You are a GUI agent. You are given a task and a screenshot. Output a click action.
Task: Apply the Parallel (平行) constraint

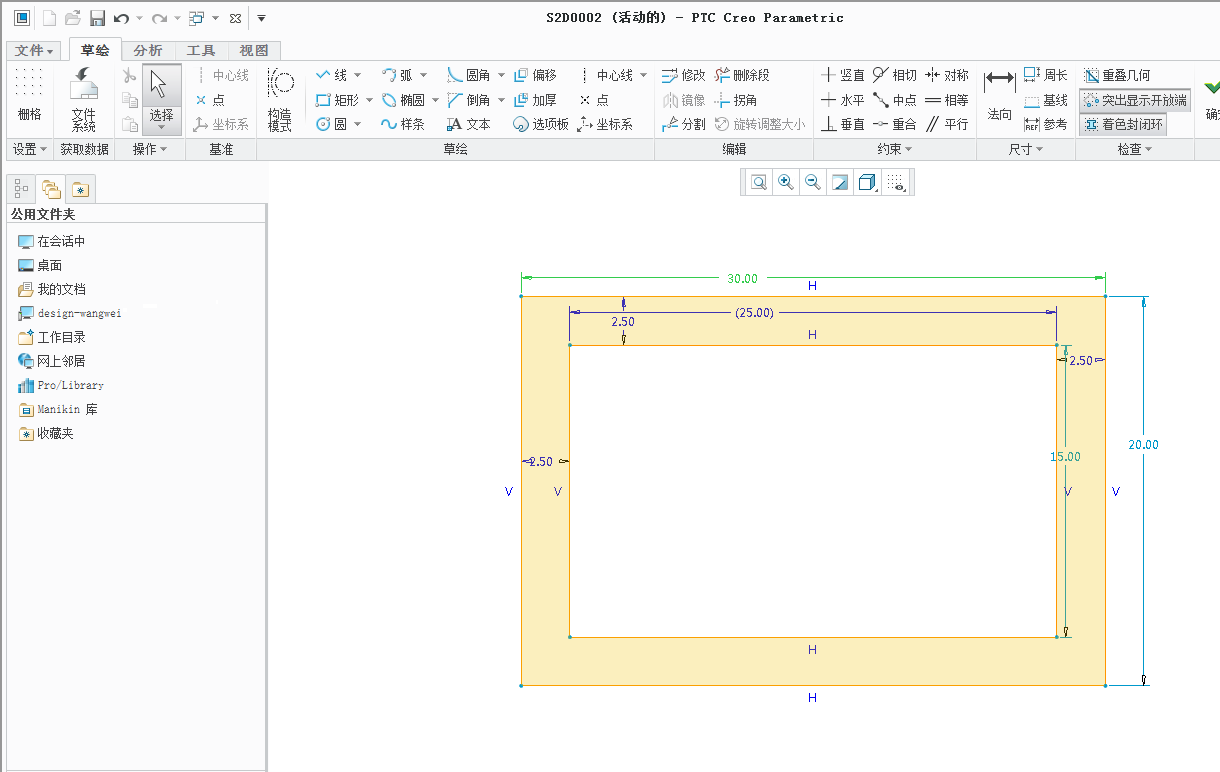tap(946, 124)
